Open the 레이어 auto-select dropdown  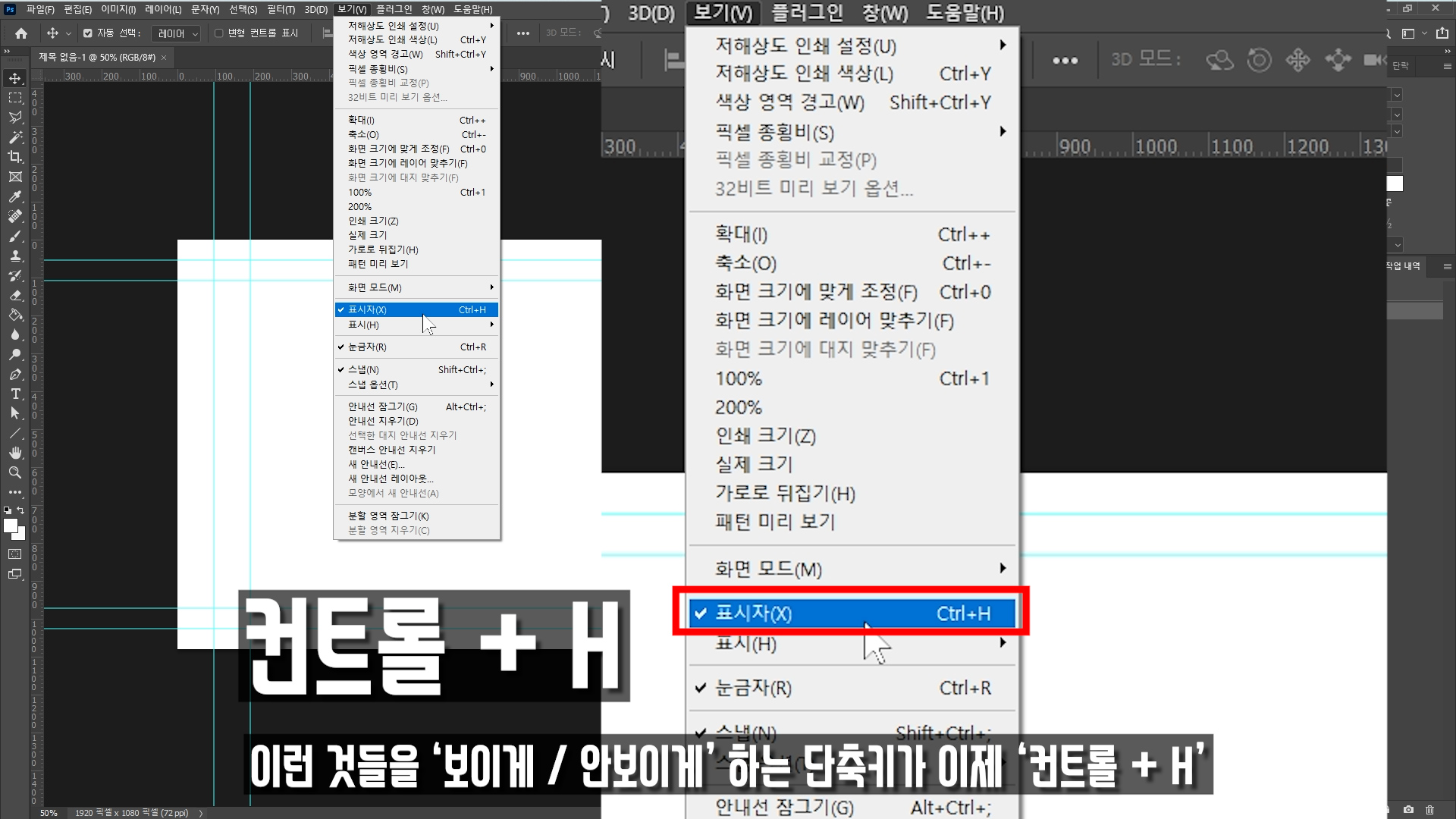point(176,33)
